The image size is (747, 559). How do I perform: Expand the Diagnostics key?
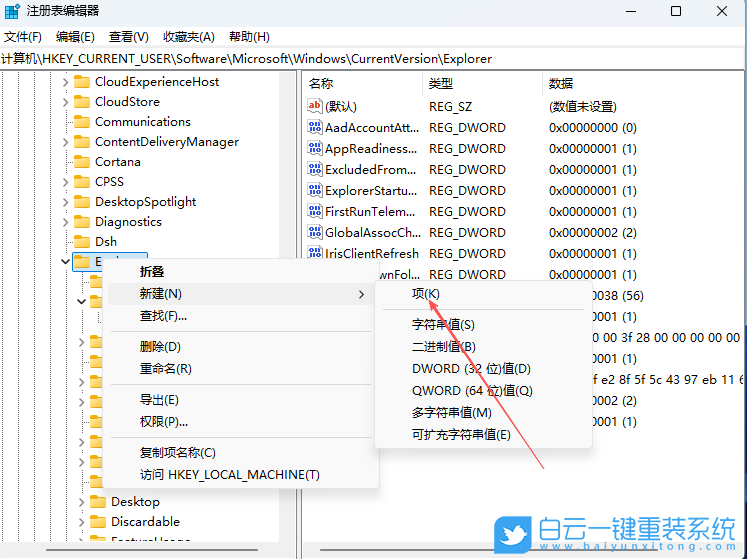click(65, 222)
